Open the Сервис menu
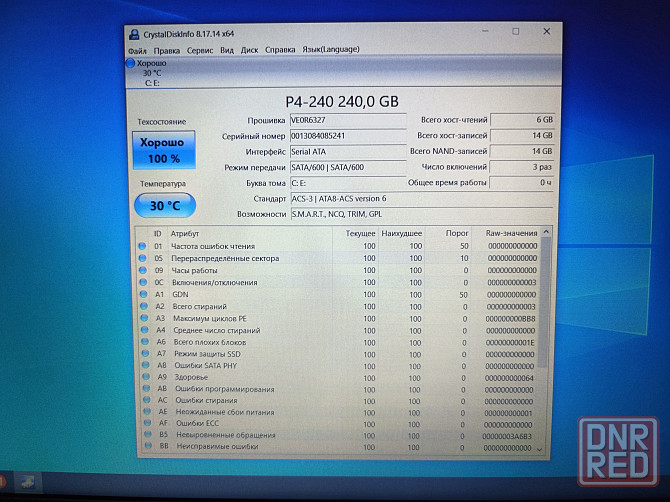Image resolution: width=670 pixels, height=502 pixels. tap(200, 50)
